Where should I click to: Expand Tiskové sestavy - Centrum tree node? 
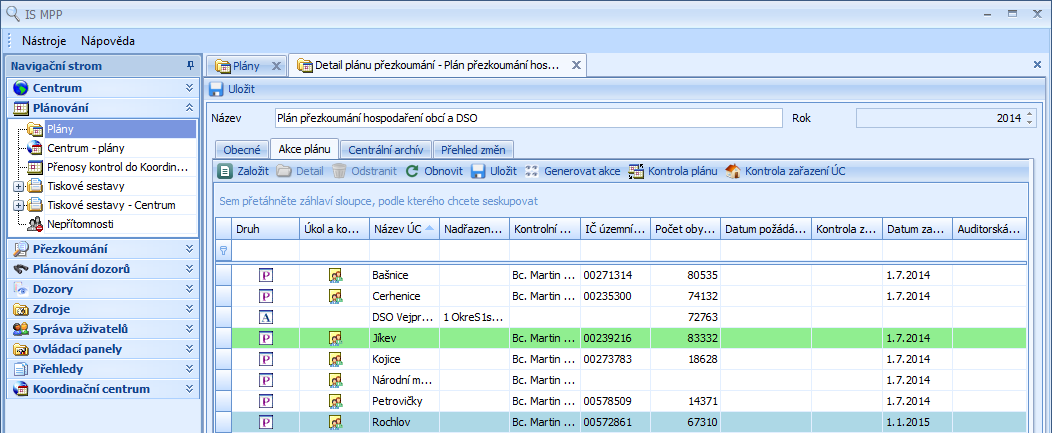coord(18,205)
